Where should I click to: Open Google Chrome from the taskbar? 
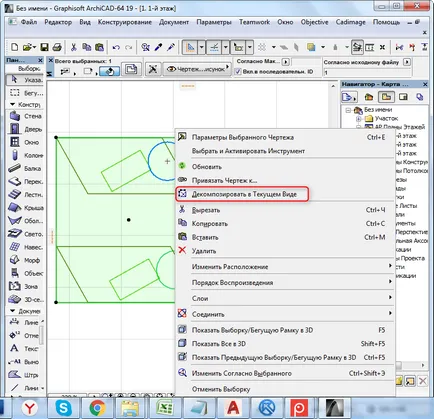(97, 408)
